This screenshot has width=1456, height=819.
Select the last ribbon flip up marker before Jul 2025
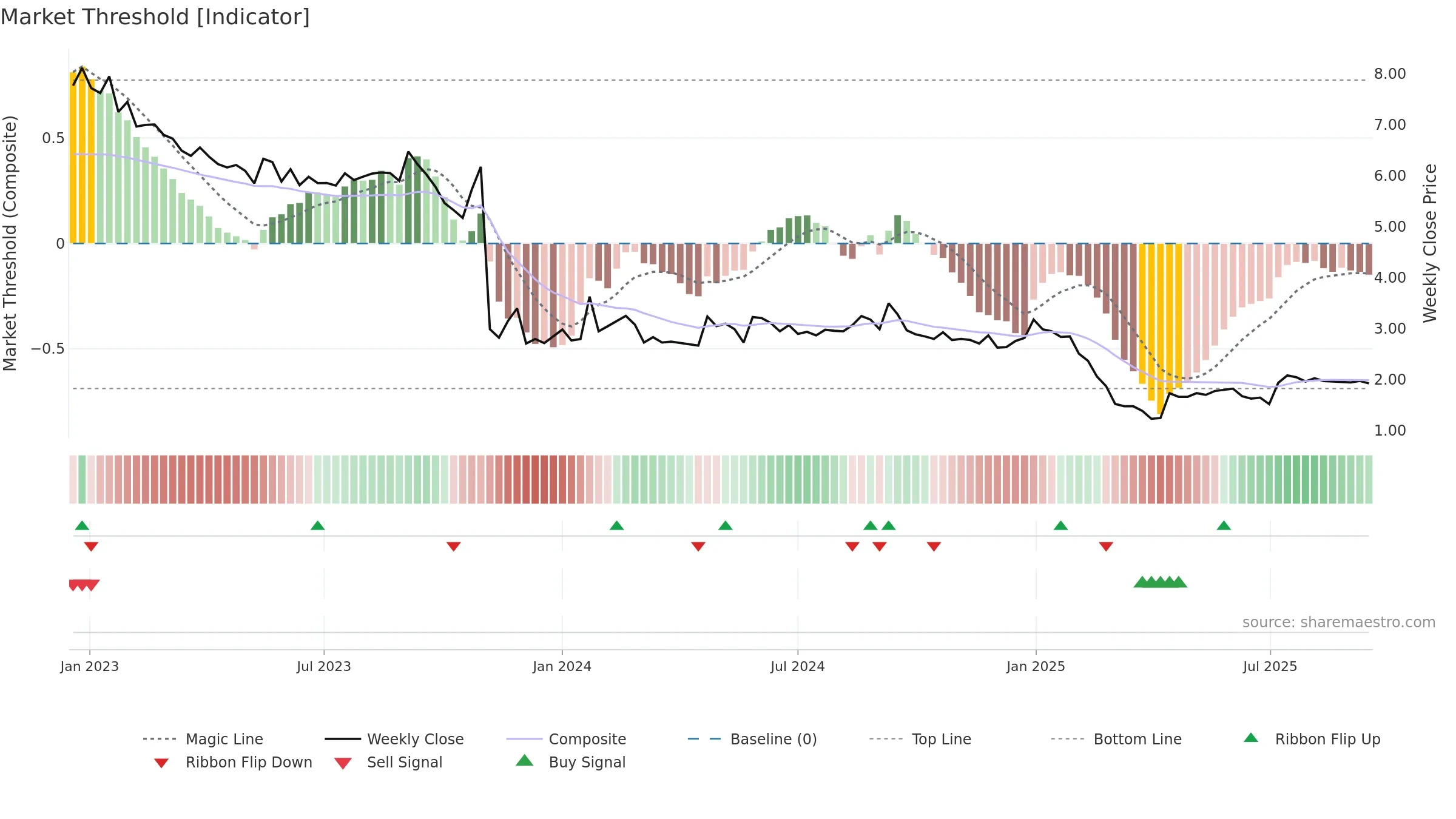click(x=1224, y=525)
